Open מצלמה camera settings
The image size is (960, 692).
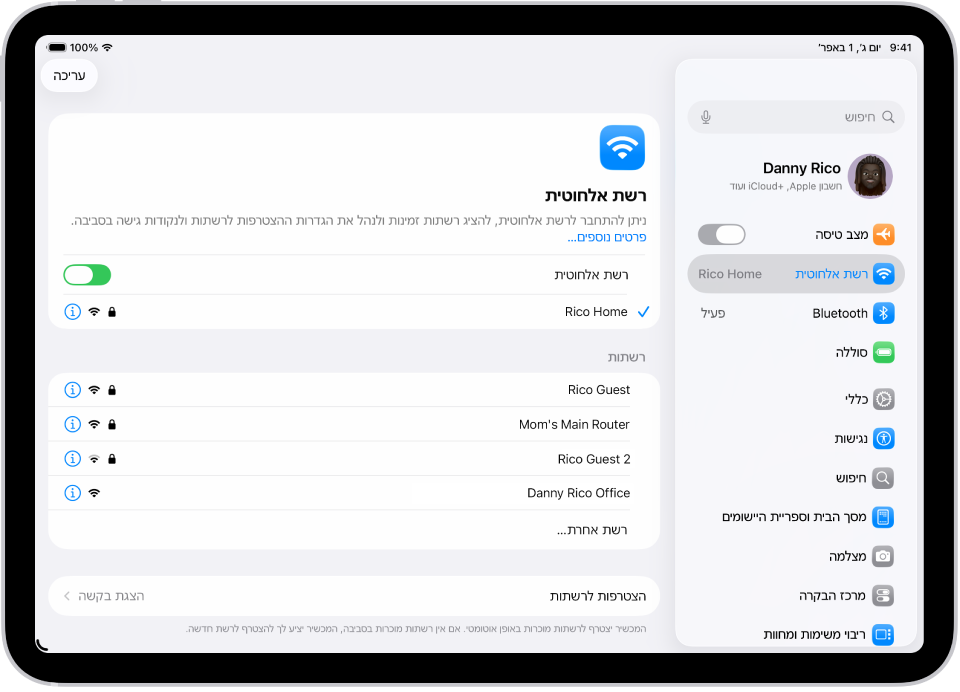click(796, 557)
